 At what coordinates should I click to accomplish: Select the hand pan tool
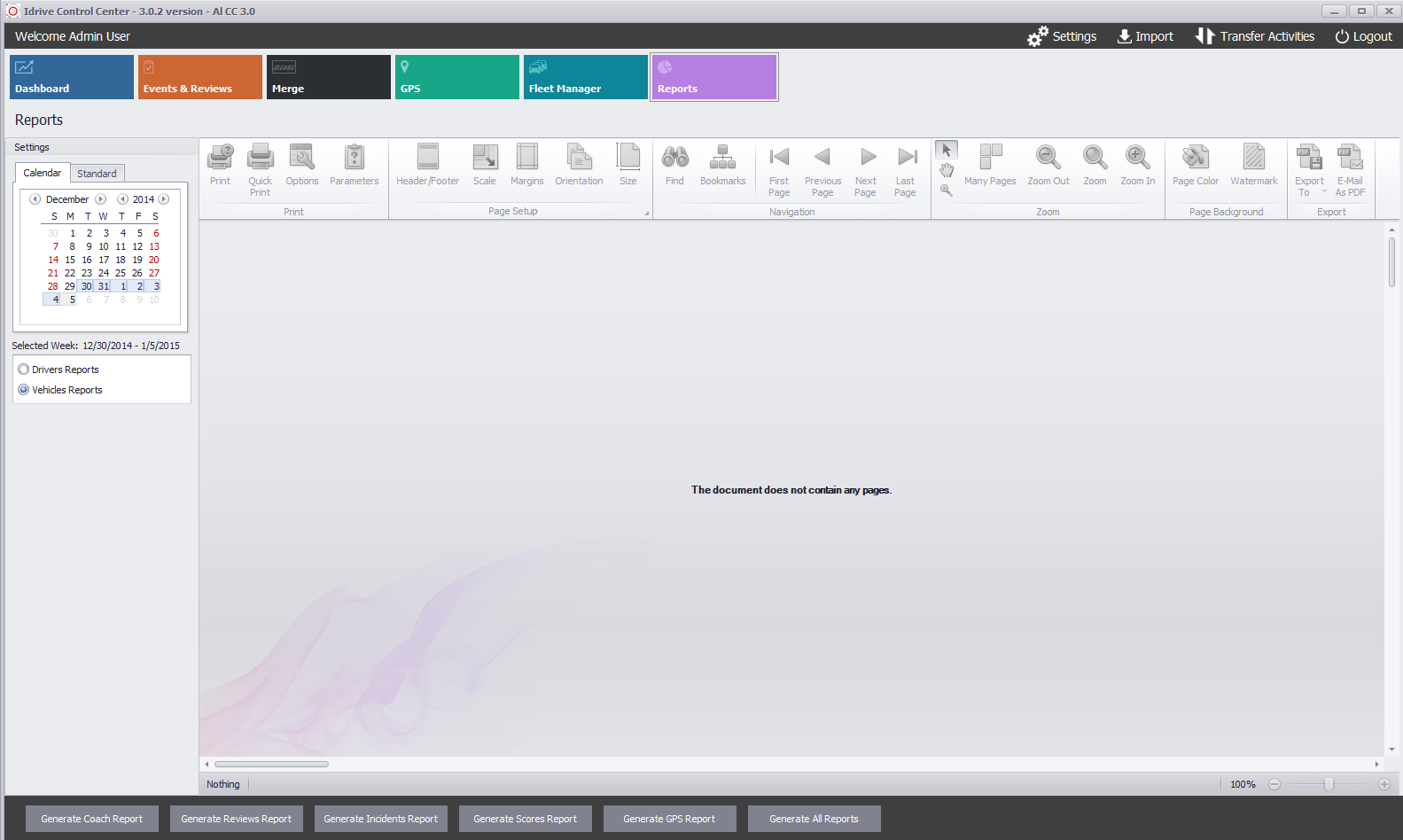click(x=947, y=170)
